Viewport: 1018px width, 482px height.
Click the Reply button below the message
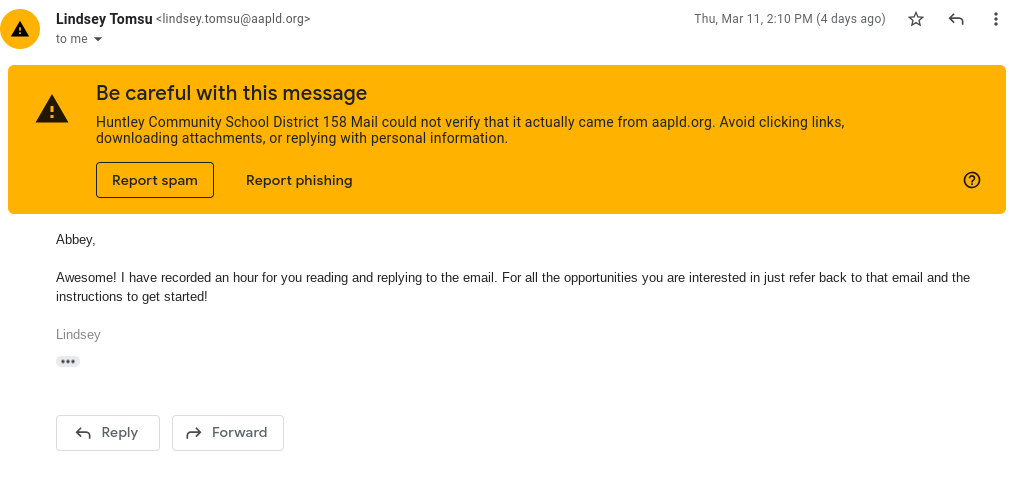click(108, 432)
